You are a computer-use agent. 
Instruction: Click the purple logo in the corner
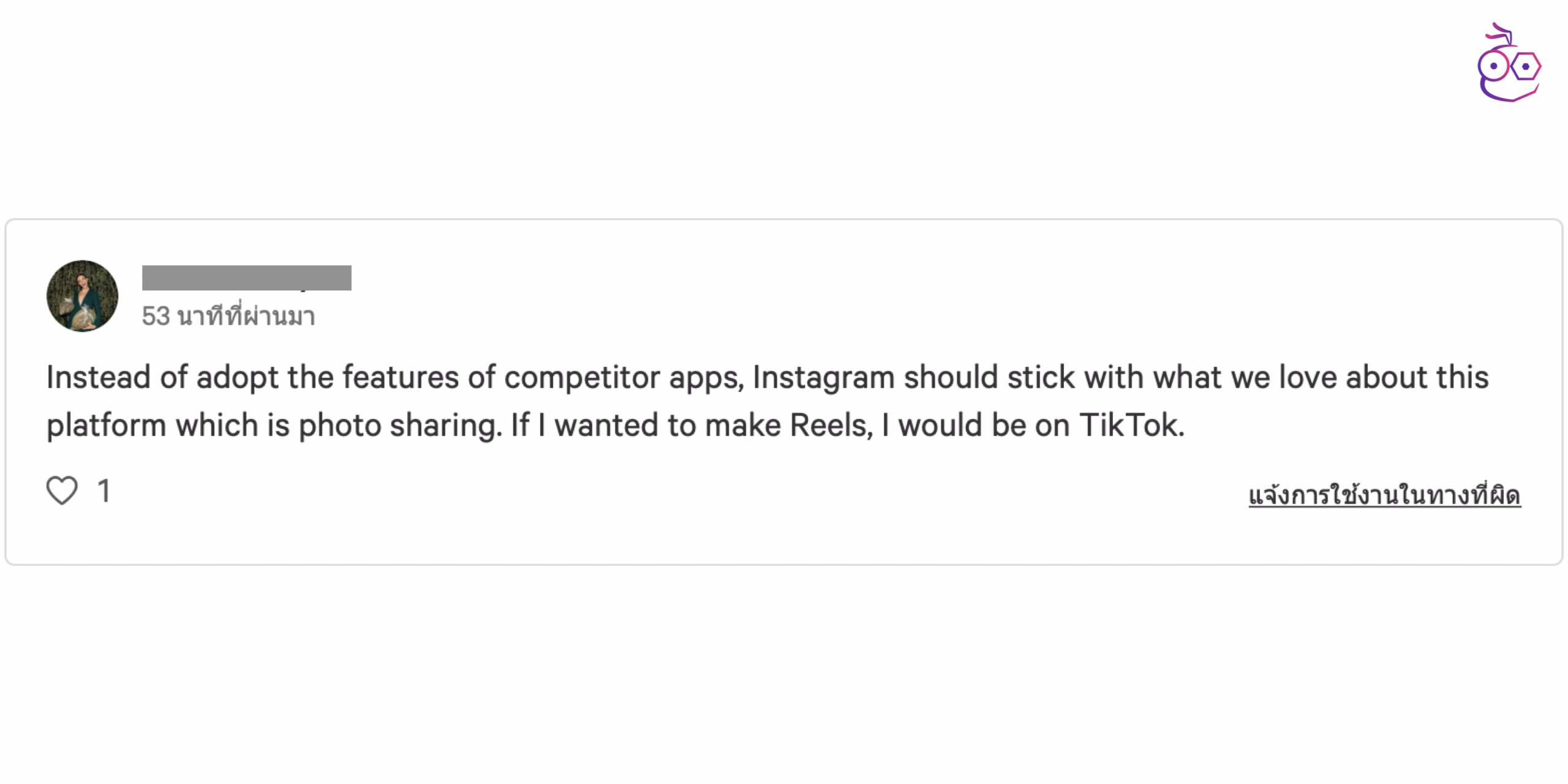point(1509,64)
